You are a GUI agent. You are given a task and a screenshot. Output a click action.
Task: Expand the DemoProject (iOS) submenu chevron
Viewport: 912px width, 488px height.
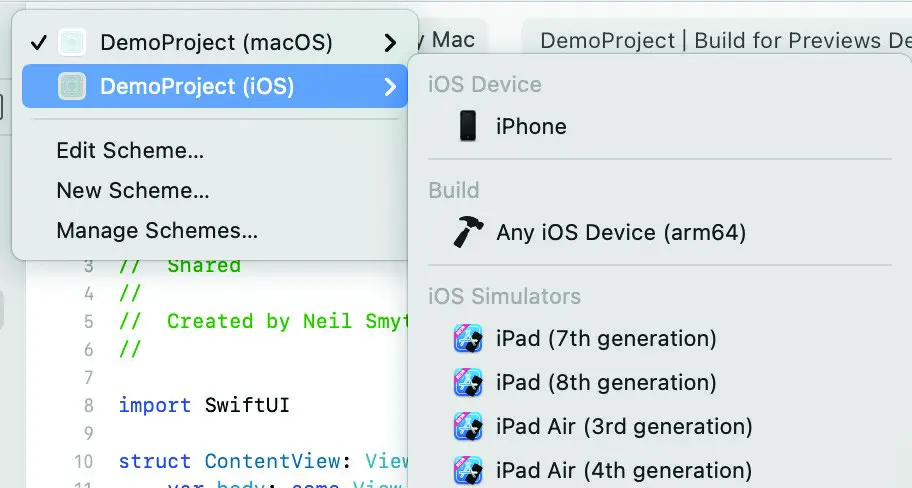(x=390, y=87)
